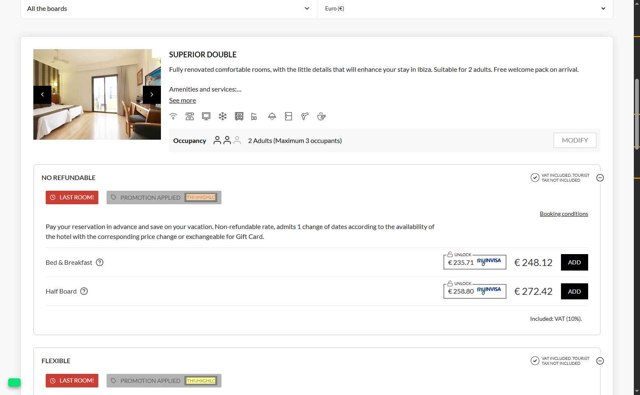
Task: Open Booking conditions link
Action: click(564, 214)
